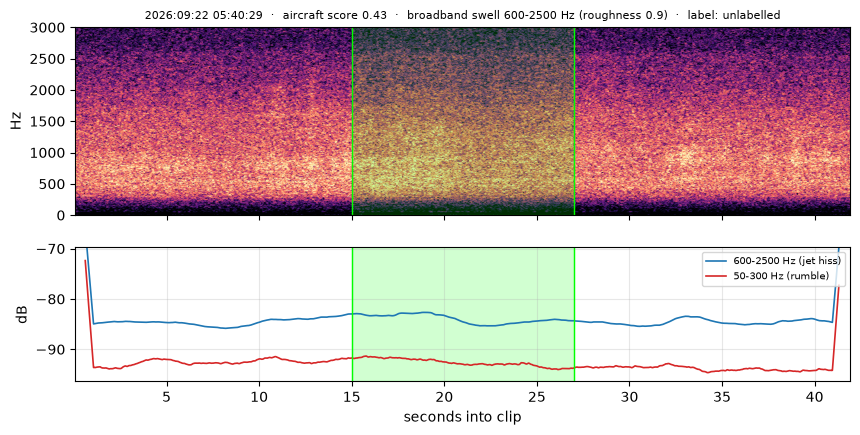Click the 'dB' y-axis label
This screenshot has width=860, height=435.
click(x=22, y=315)
